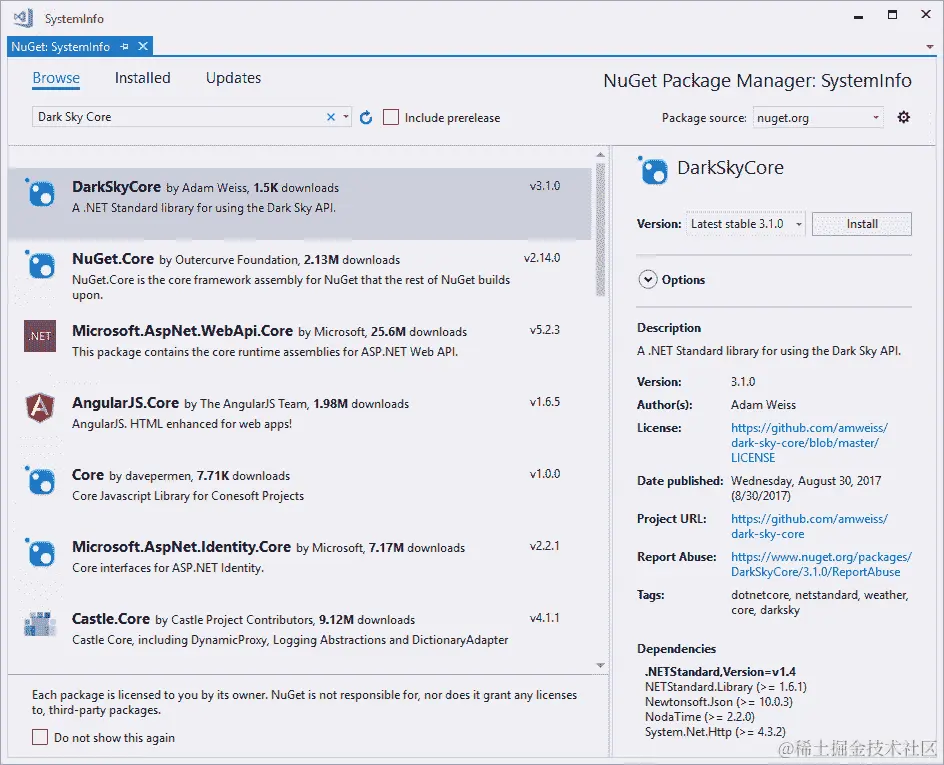944x765 pixels.
Task: Click the NodaTime dependency entry
Action: [x=700, y=717]
